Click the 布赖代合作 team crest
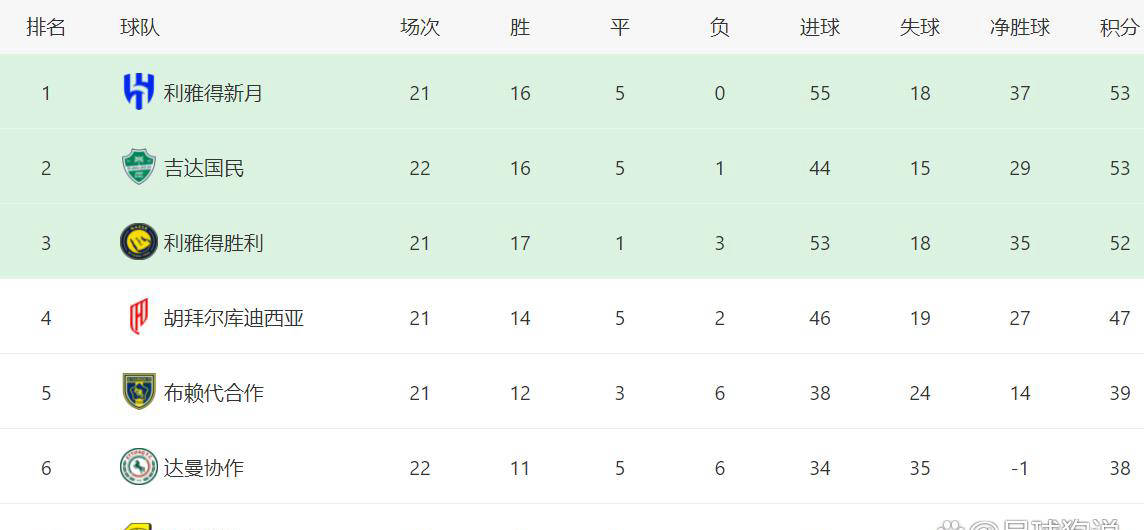This screenshot has width=1144, height=530. pyautogui.click(x=138, y=392)
